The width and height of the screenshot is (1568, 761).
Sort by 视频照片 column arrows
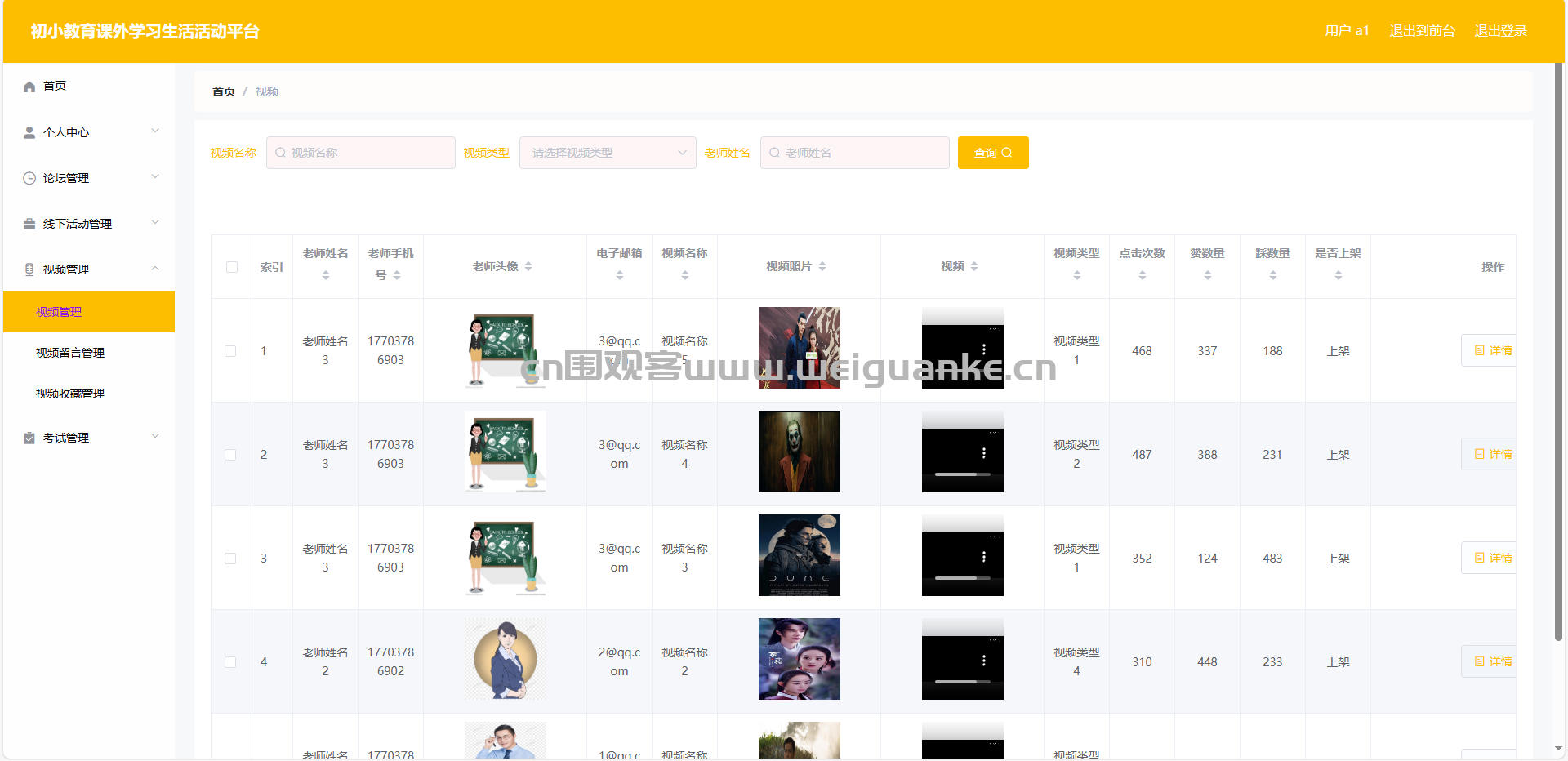click(822, 266)
